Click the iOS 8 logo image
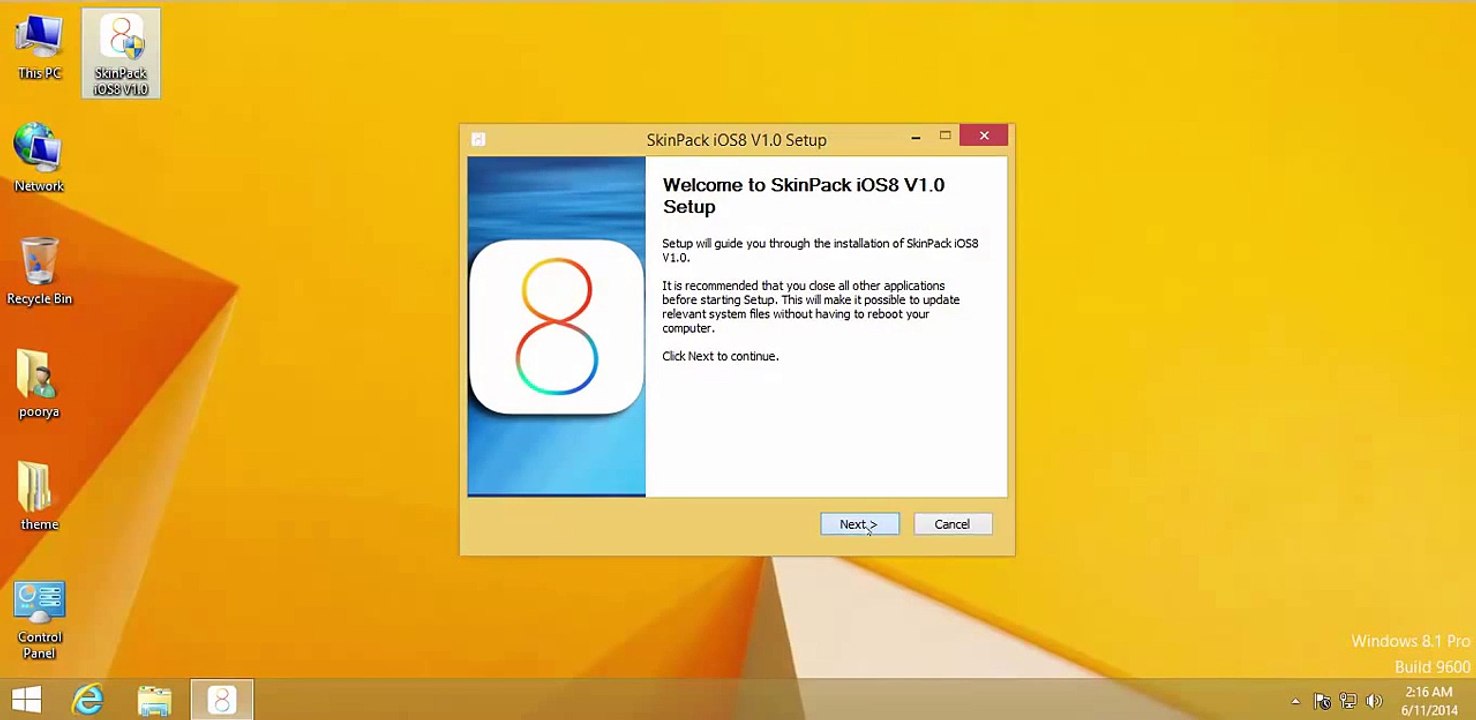The width and height of the screenshot is (1476, 720). pyautogui.click(x=556, y=327)
